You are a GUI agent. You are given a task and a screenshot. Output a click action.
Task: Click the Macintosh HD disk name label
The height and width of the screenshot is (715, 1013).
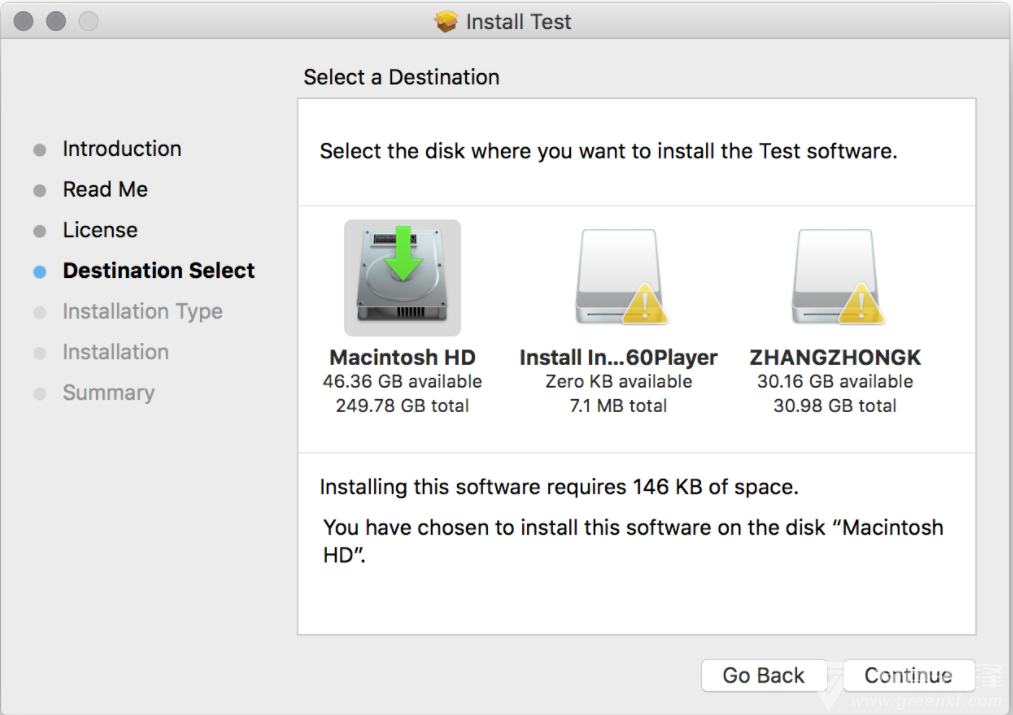click(x=402, y=357)
